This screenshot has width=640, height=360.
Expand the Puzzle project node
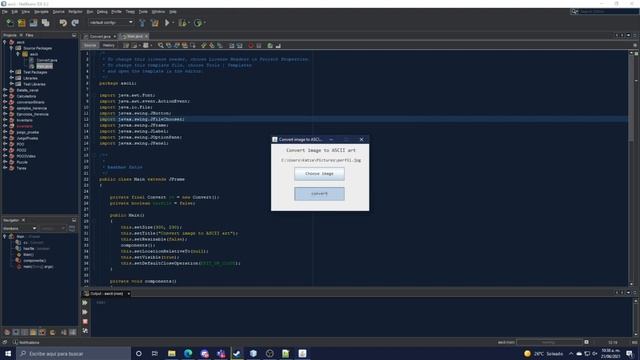(5, 162)
